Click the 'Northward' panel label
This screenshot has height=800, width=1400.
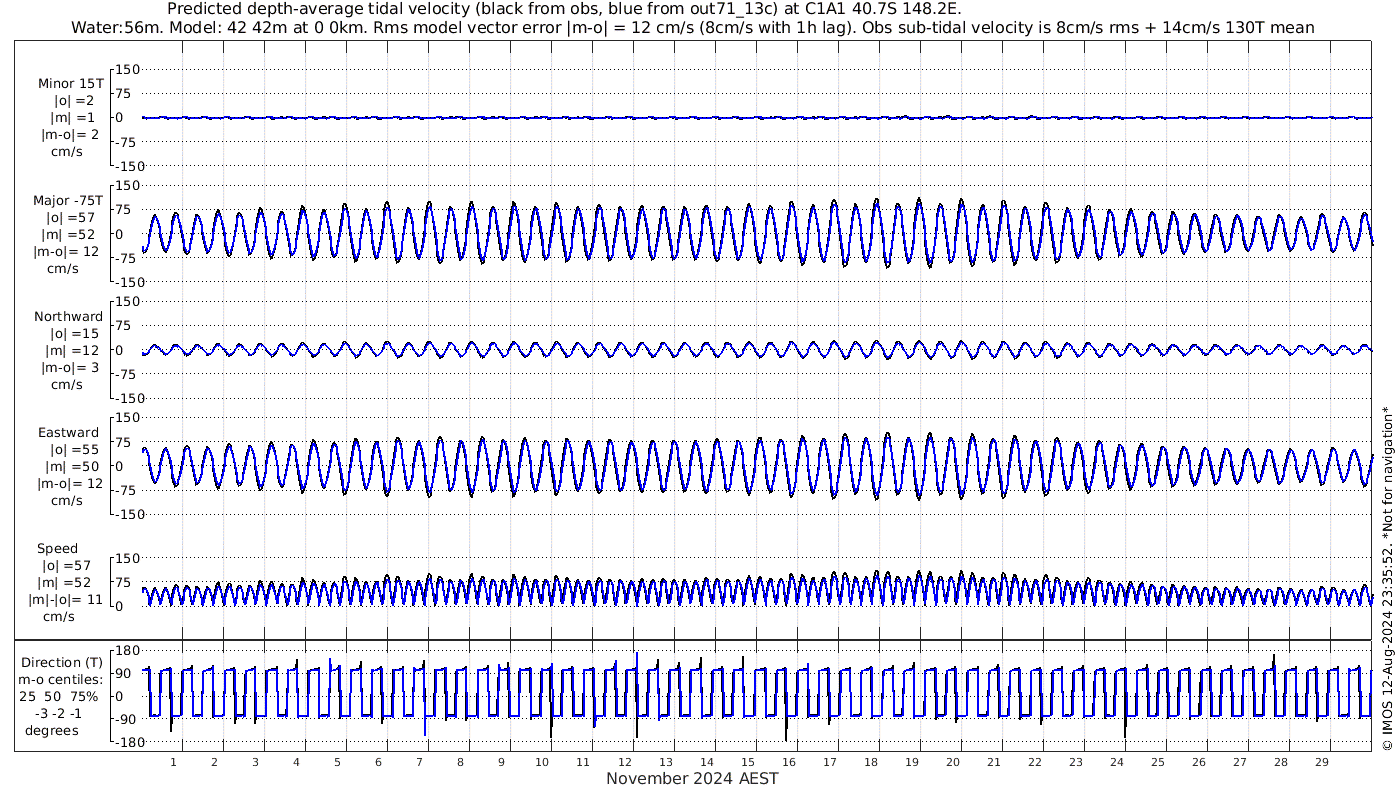point(68,317)
